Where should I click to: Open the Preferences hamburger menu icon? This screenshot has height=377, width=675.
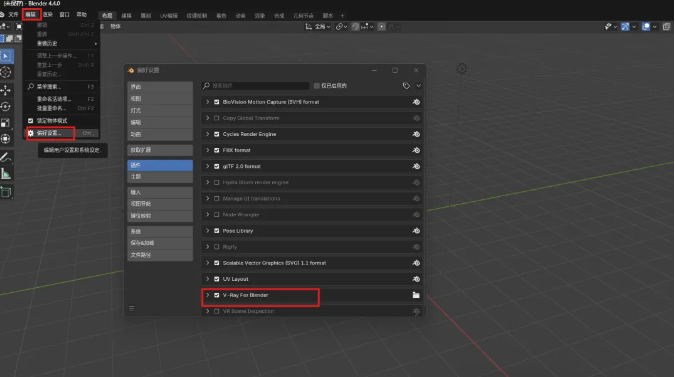(x=132, y=308)
